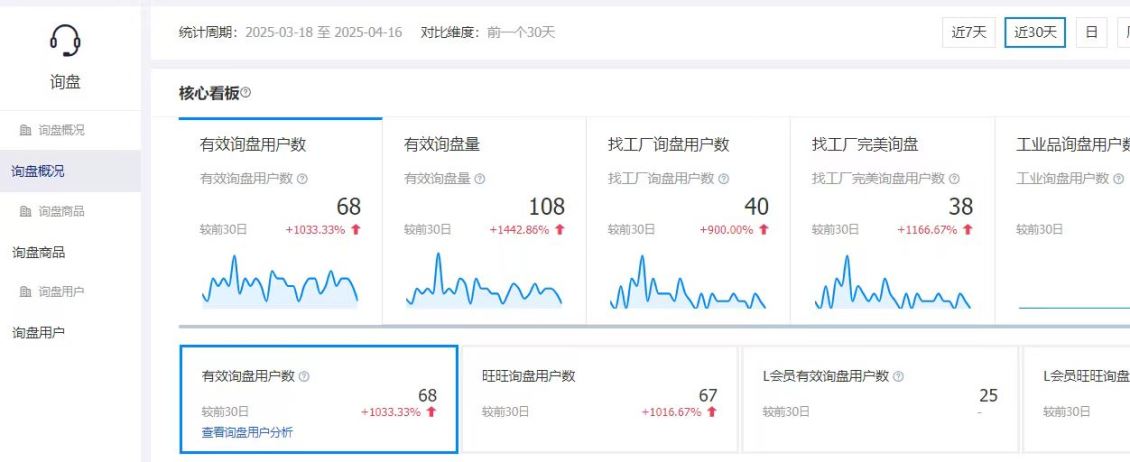Click the 询盘 headset icon
Viewport: 1130px width, 462px height.
pyautogui.click(x=65, y=41)
